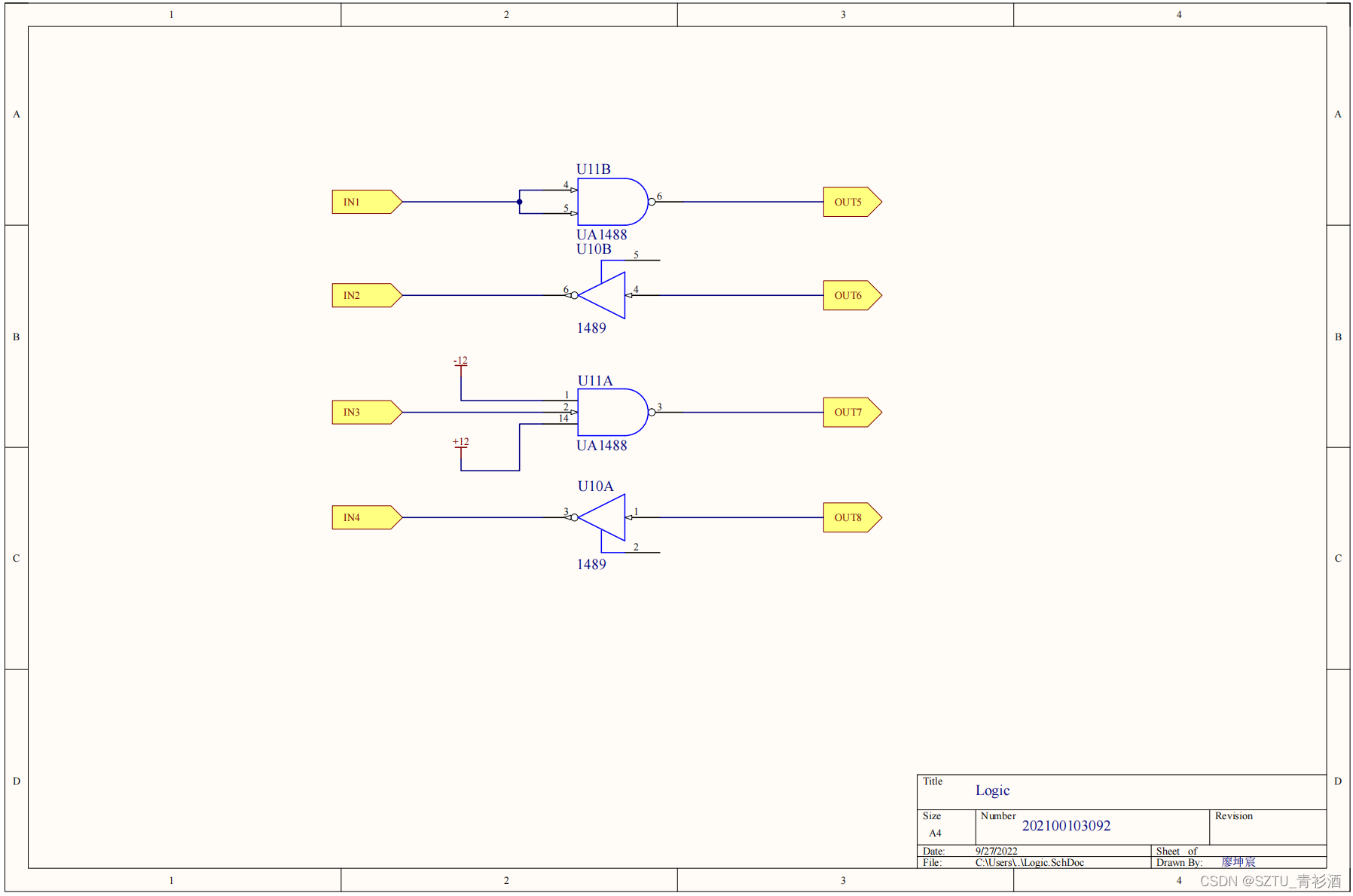The image size is (1353, 896).
Task: Select the IN4 input port
Action: click(x=365, y=517)
